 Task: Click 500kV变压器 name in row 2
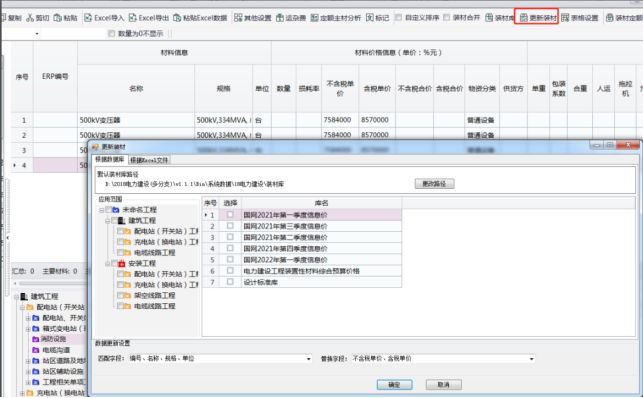pos(100,135)
